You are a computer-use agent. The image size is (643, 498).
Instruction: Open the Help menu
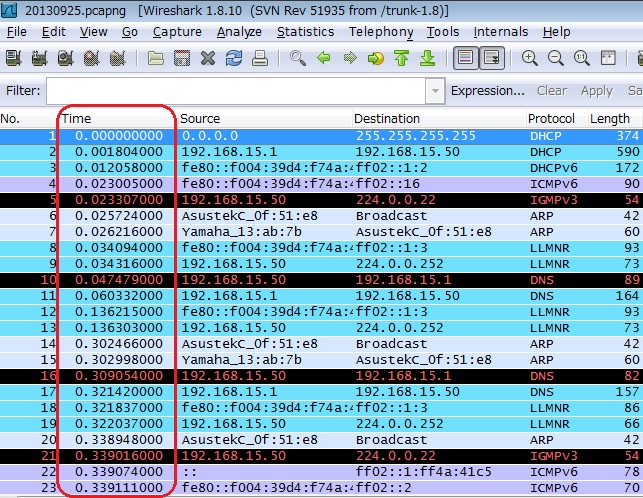[556, 32]
